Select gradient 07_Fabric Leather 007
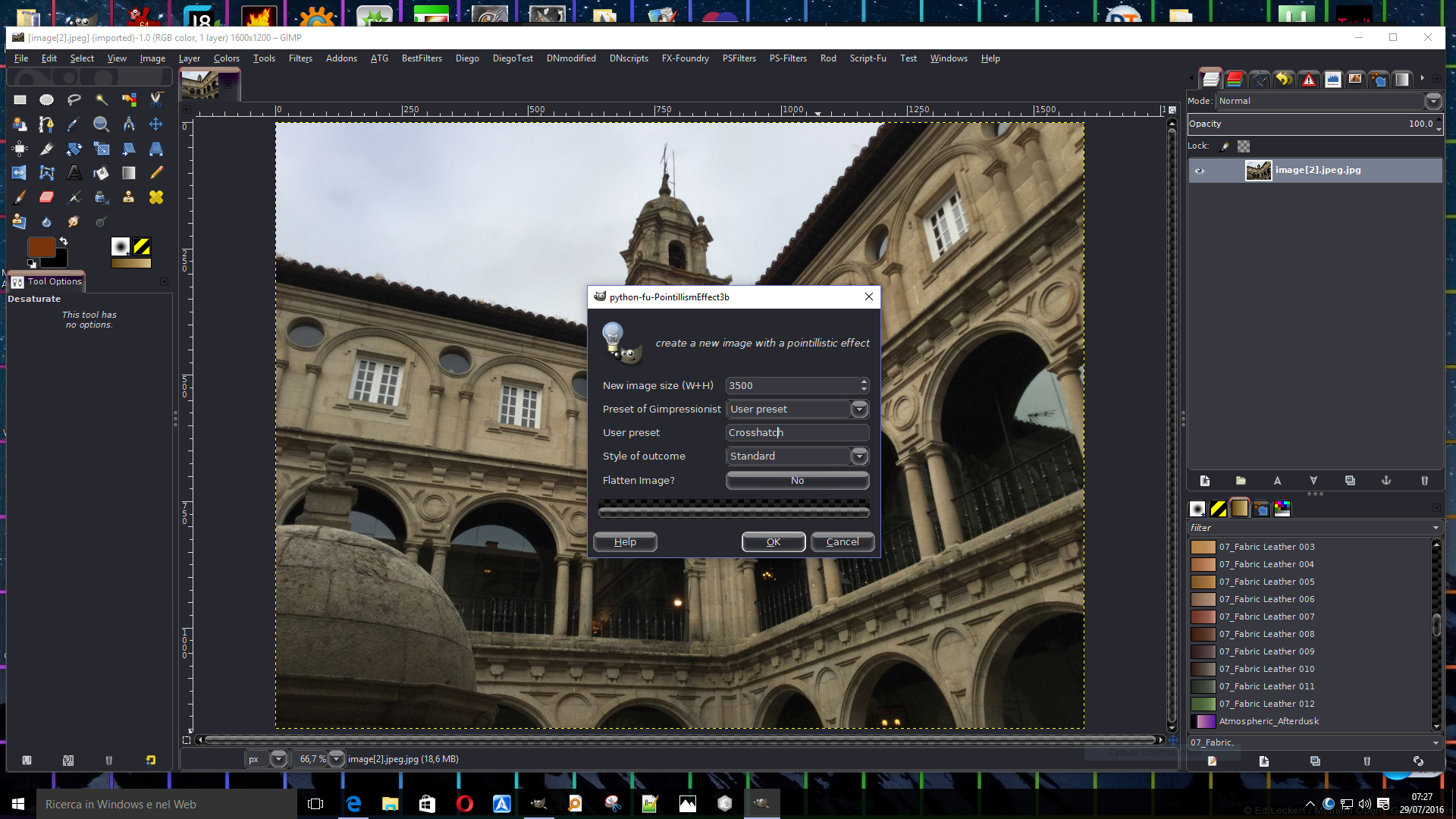Screen dimensions: 1456x819 coord(1312,617)
